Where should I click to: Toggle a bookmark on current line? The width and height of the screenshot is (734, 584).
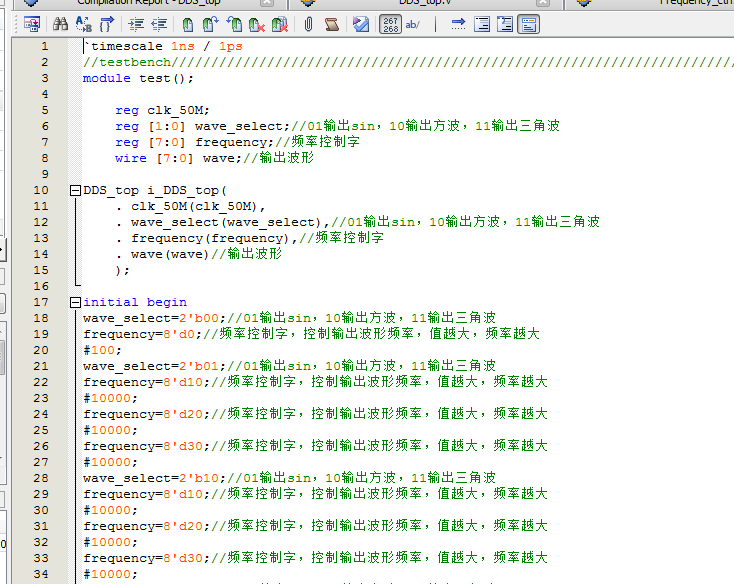[188, 24]
